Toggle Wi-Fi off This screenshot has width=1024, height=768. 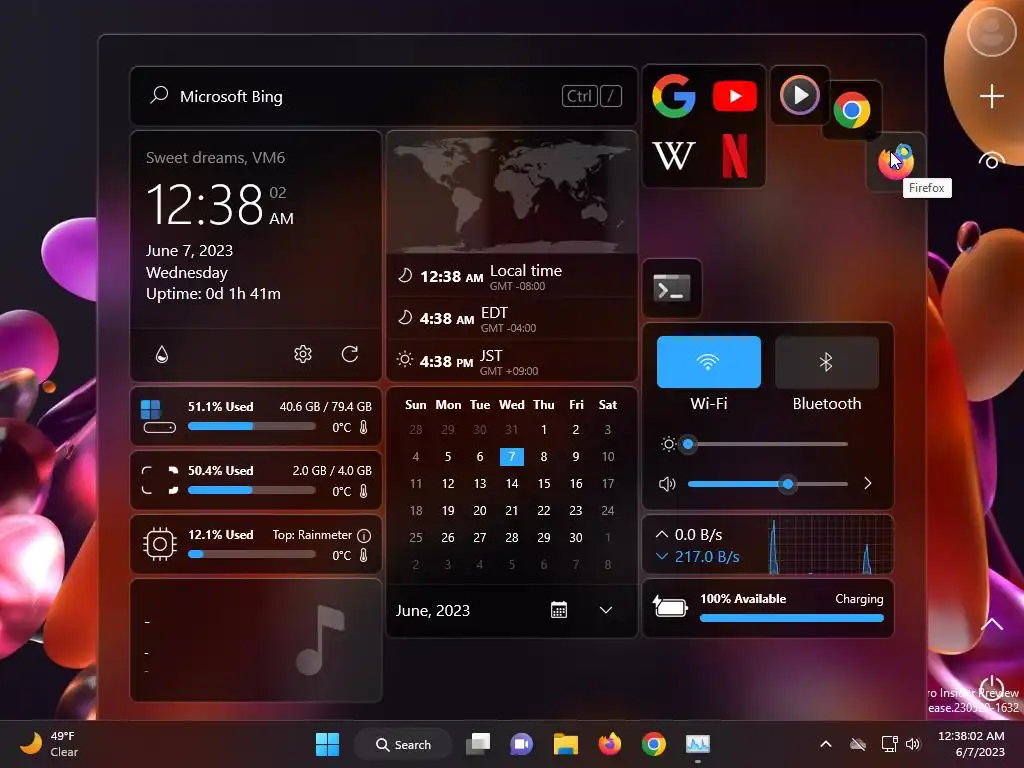point(709,362)
